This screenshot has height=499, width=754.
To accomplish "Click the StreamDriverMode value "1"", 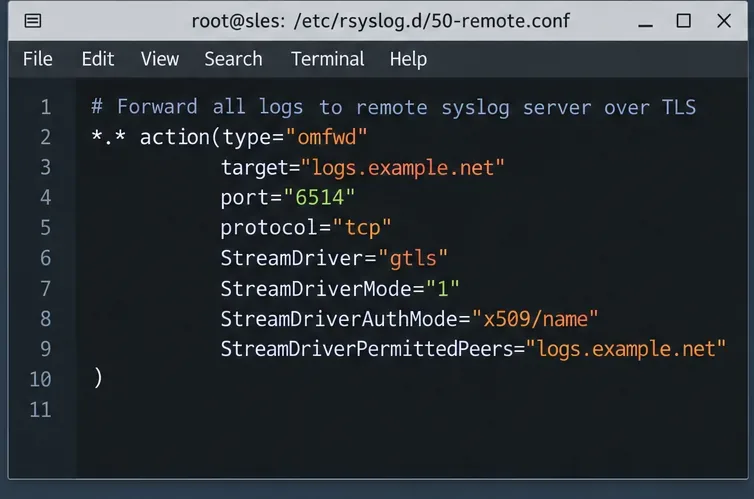I will click(442, 288).
